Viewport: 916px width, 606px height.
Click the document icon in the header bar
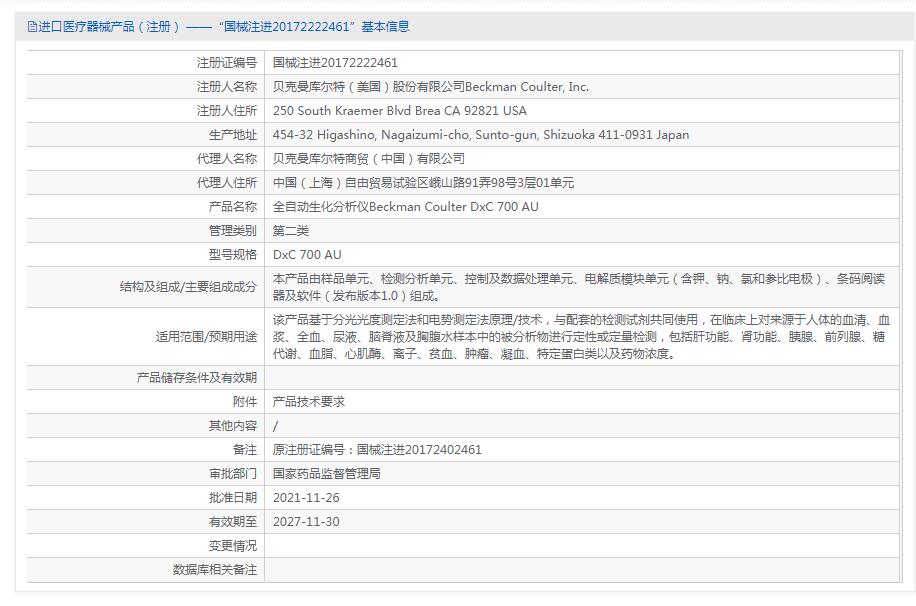[32, 27]
